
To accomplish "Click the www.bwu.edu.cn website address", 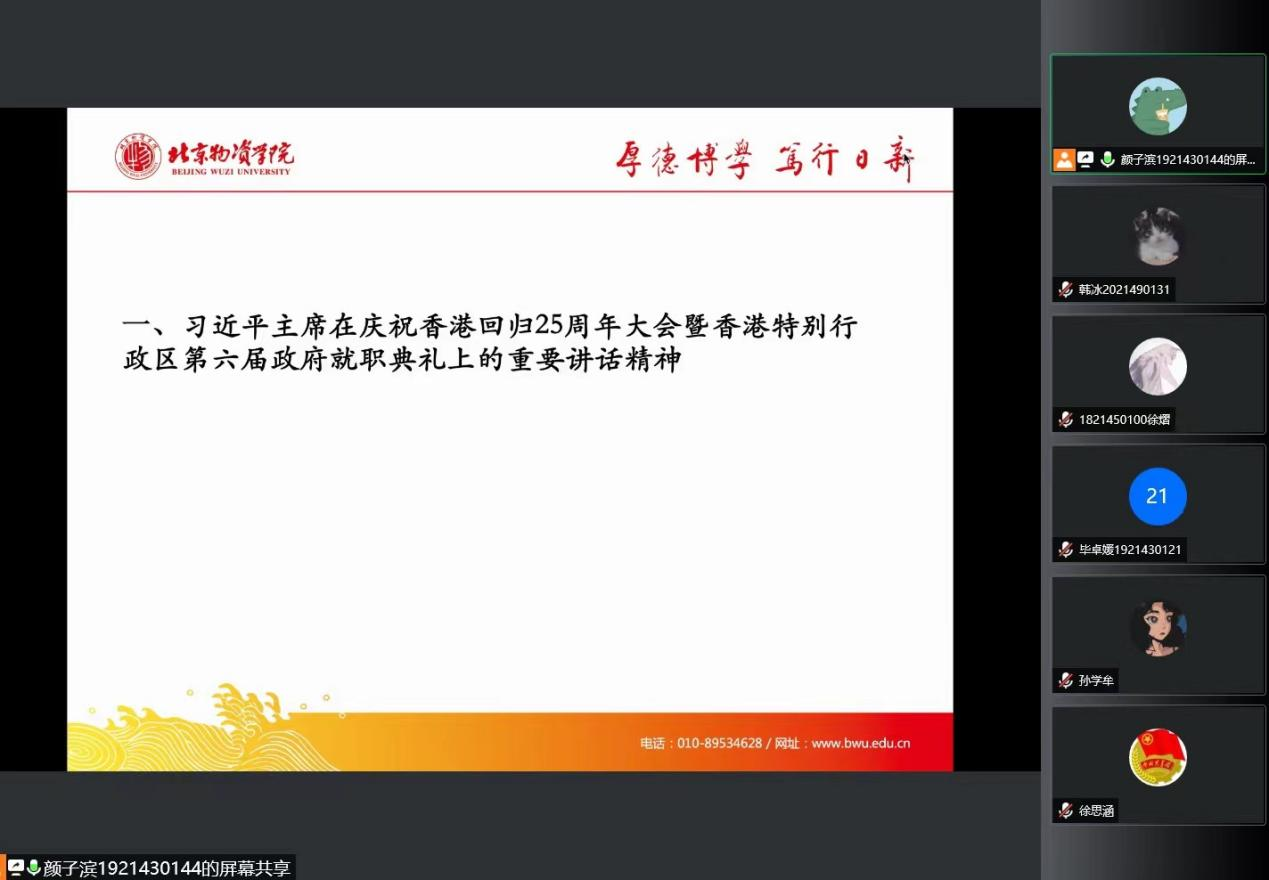I will click(860, 743).
